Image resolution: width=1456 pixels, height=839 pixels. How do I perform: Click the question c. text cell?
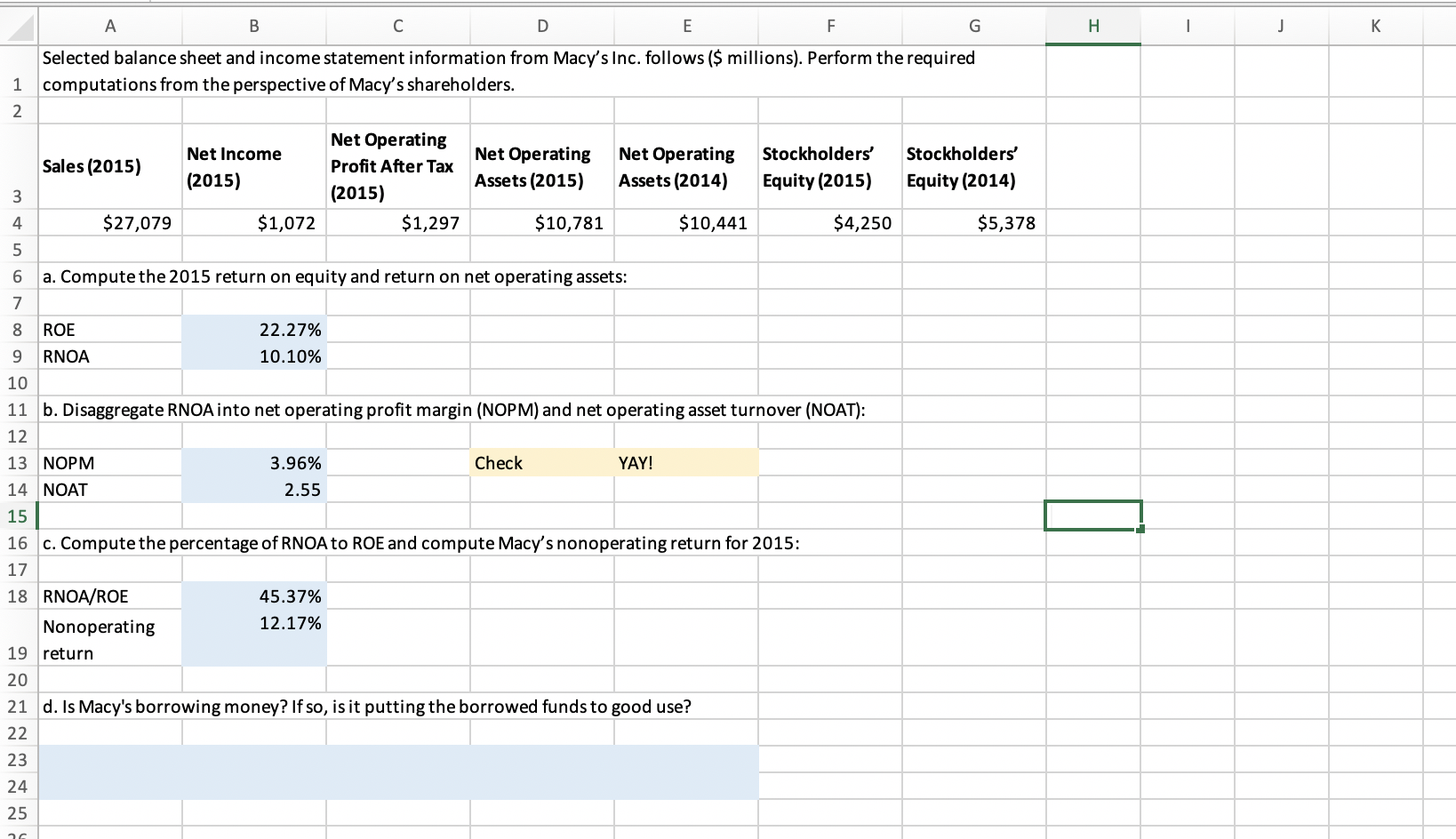point(420,543)
